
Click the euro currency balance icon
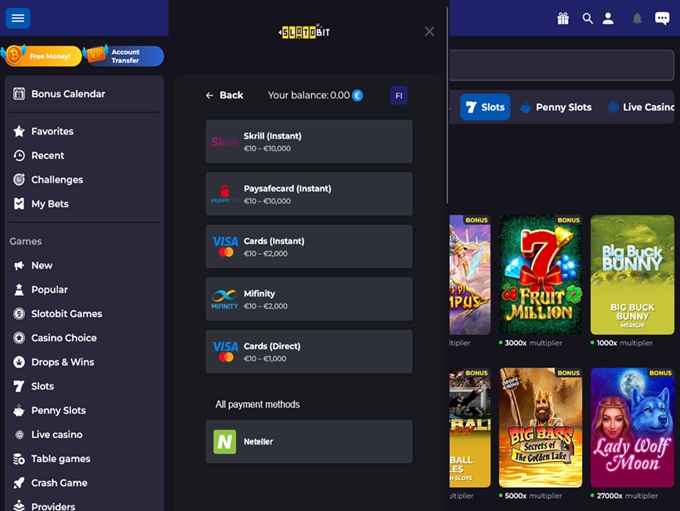pos(357,95)
